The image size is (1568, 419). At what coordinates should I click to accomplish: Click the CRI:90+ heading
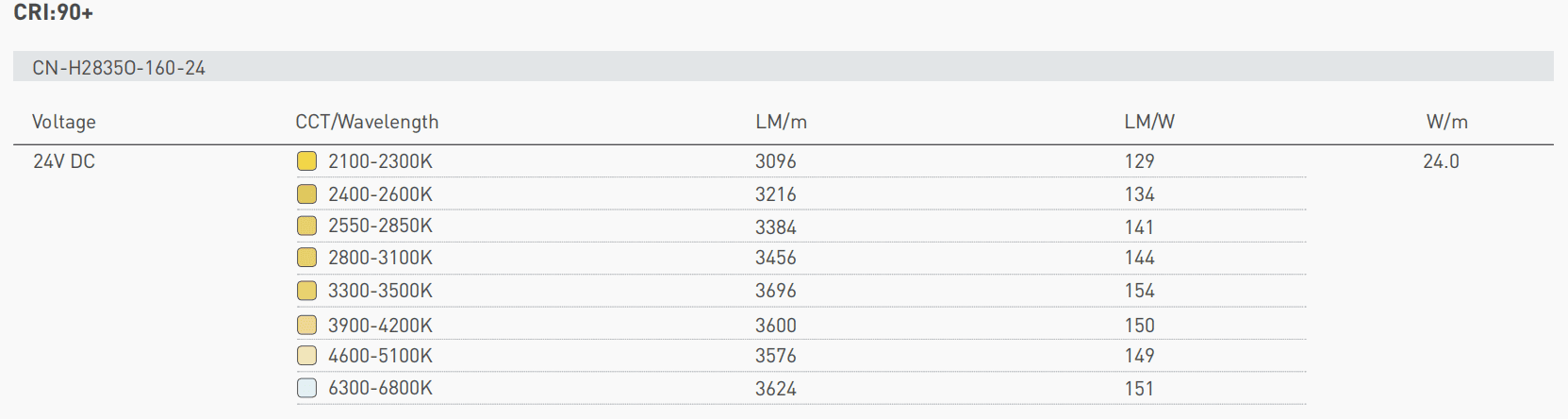[53, 13]
